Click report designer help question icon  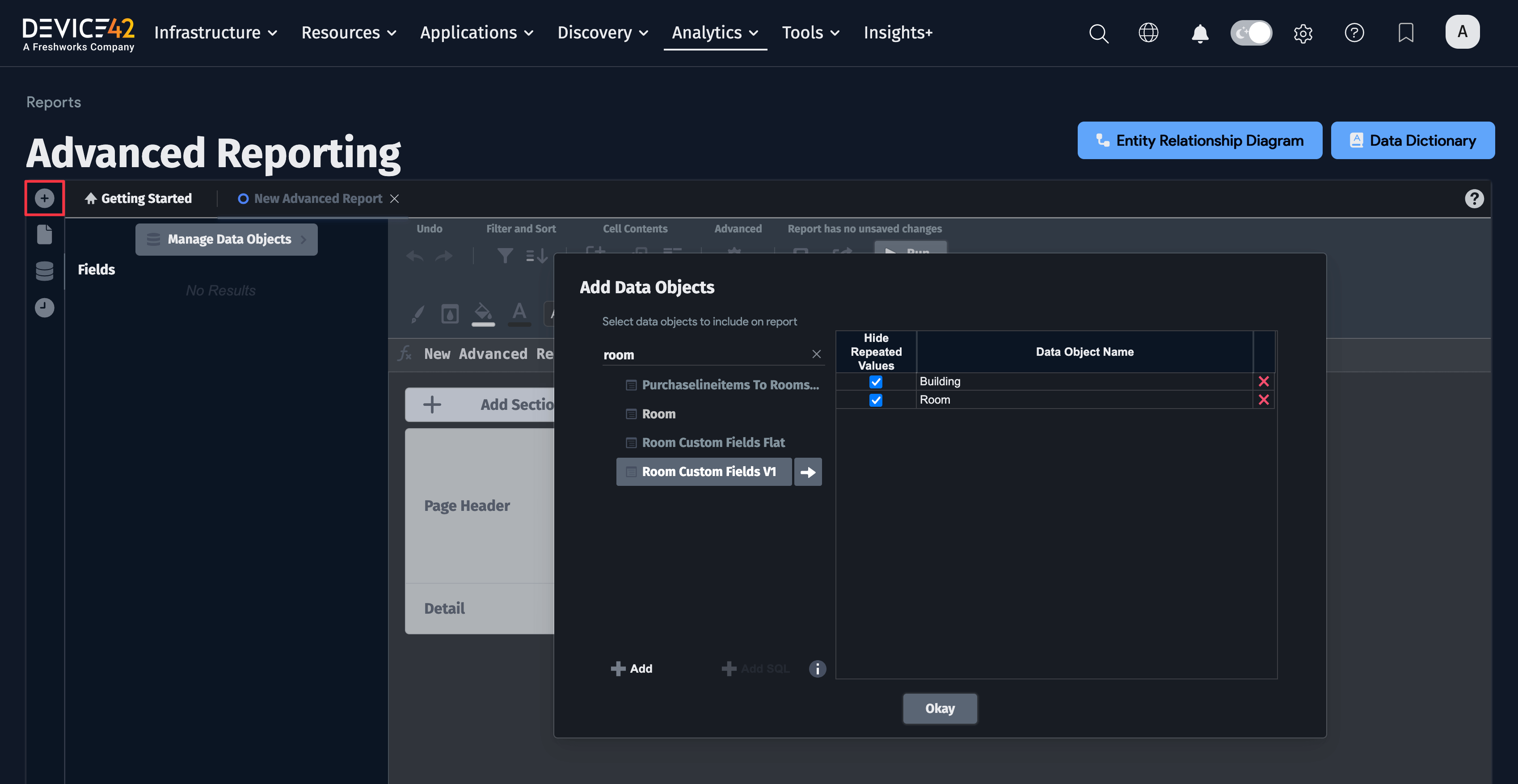tap(1474, 198)
